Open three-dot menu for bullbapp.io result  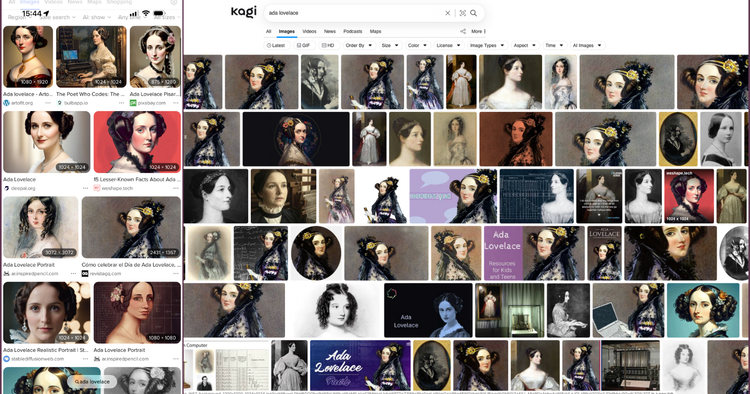pos(121,103)
